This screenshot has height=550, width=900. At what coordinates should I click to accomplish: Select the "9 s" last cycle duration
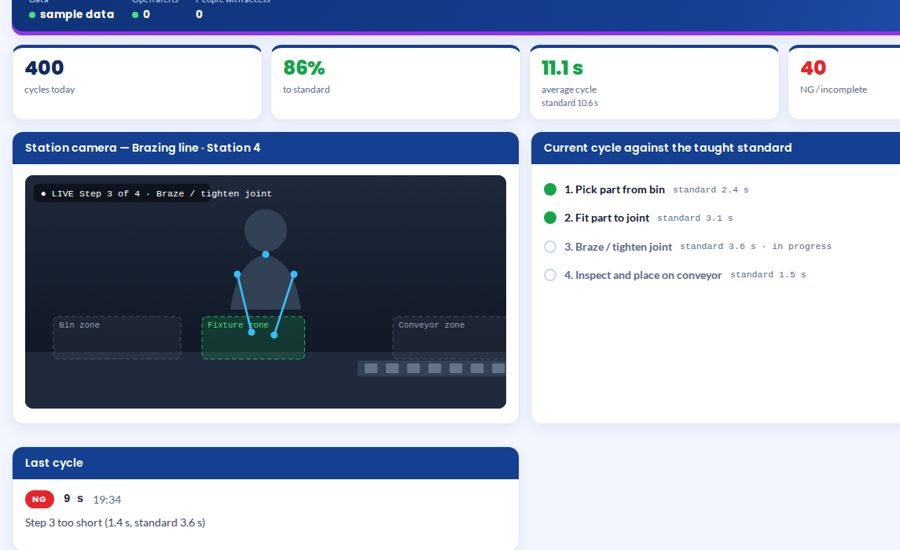pyautogui.click(x=73, y=499)
